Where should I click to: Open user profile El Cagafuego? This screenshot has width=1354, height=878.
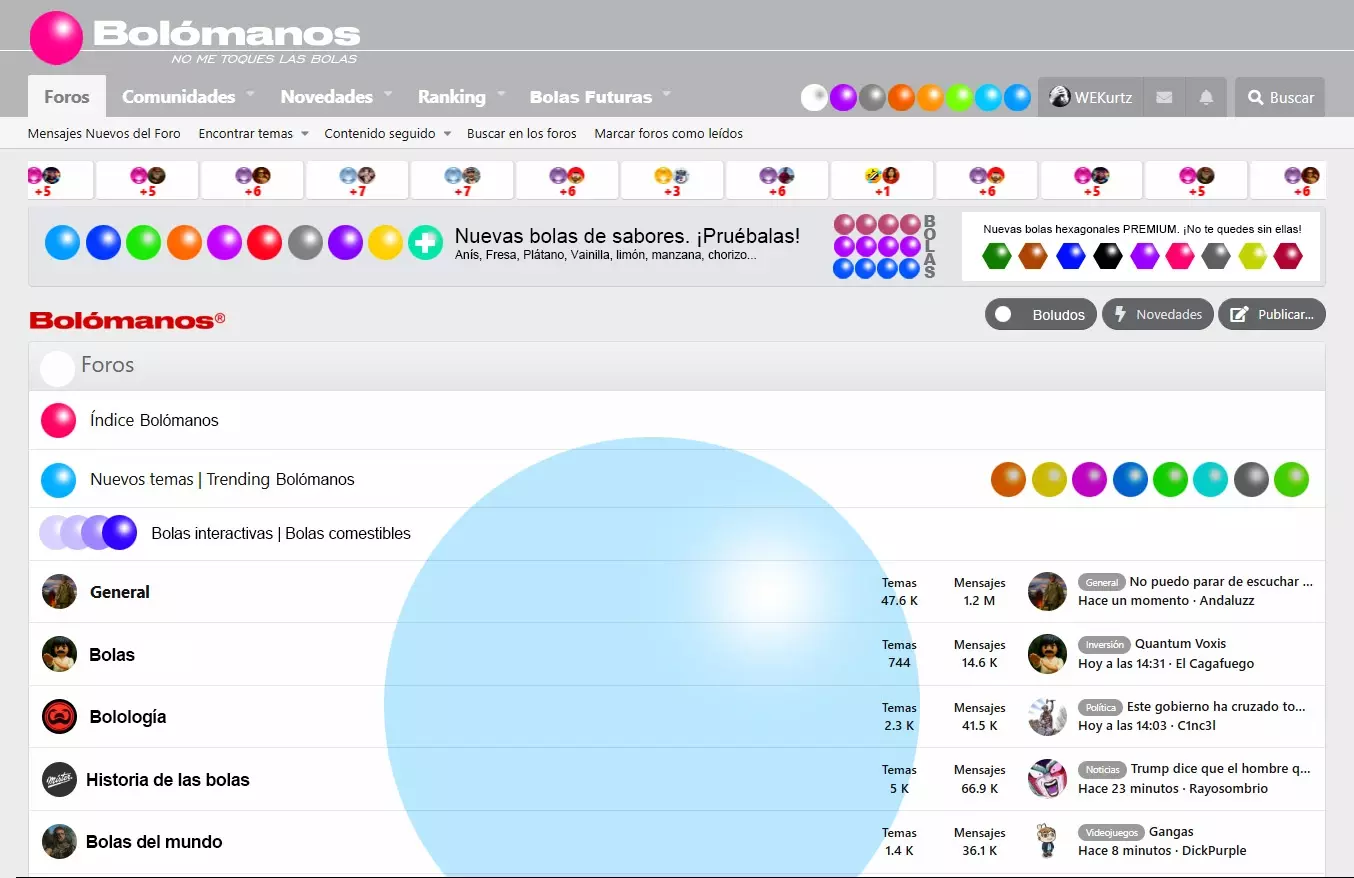pyautogui.click(x=1215, y=663)
